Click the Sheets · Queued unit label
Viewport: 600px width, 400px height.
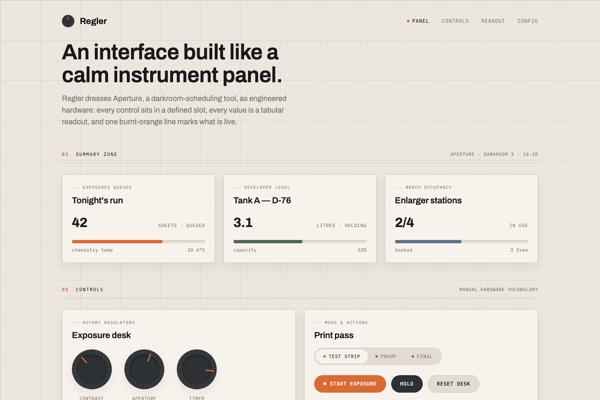pyautogui.click(x=182, y=225)
